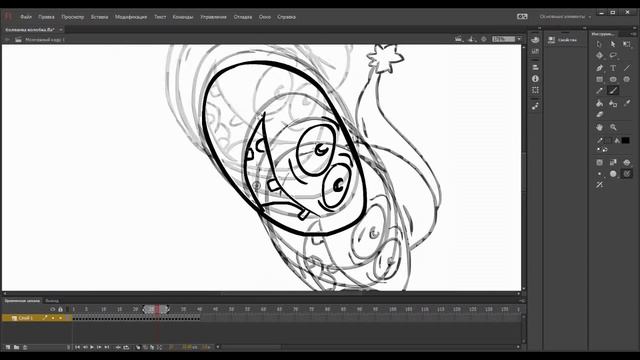Image resolution: width=640 pixels, height=360 pixels.
Task: Go to first frame button
Action: click(x=77, y=347)
